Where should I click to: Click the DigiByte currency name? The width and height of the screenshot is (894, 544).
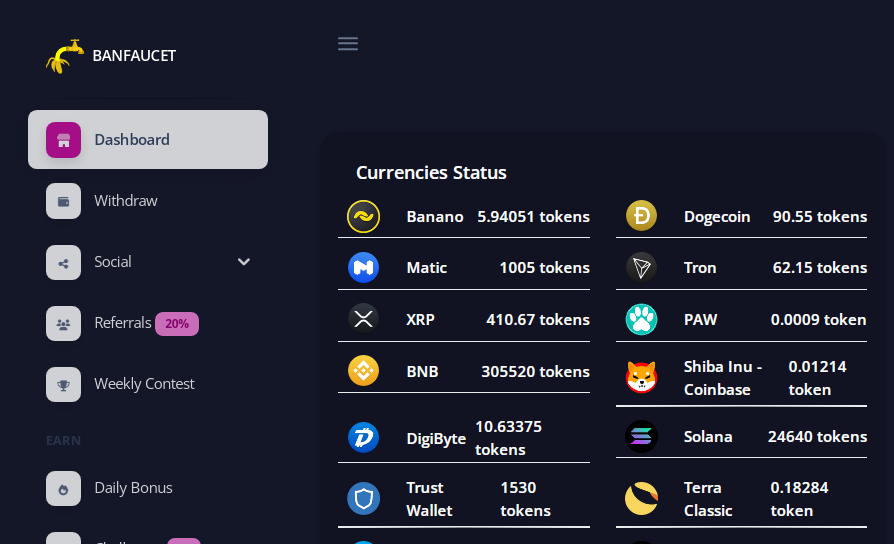(436, 439)
